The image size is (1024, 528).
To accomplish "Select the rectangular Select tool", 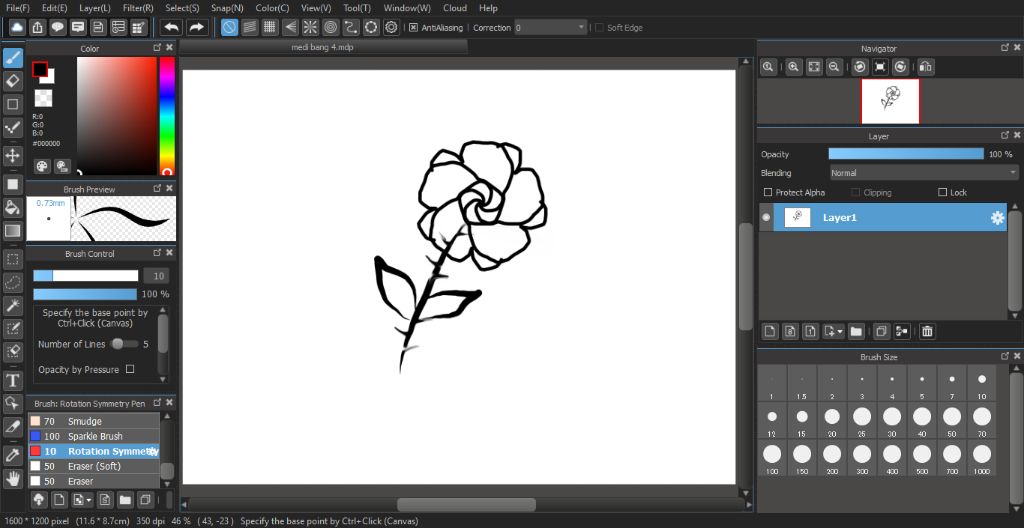I will [12, 259].
